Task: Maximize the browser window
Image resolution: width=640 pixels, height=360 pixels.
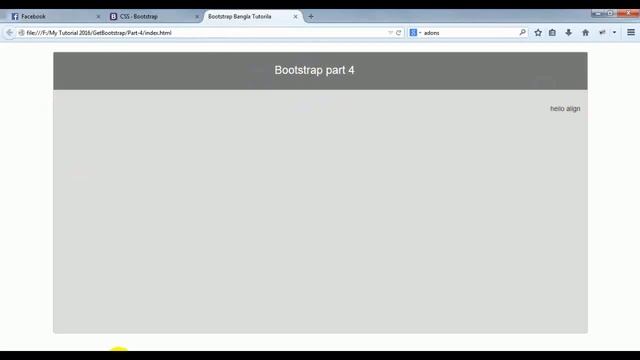Action: pos(610,13)
